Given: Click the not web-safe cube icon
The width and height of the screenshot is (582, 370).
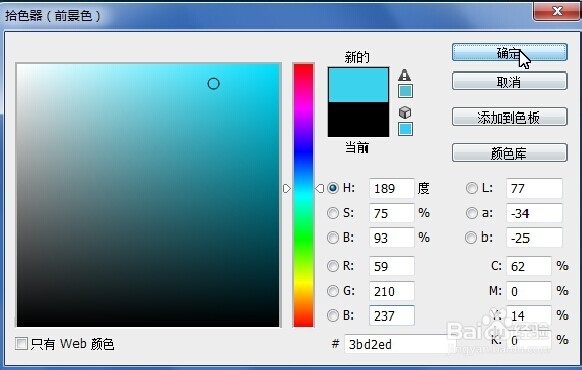Looking at the screenshot, I should [405, 112].
